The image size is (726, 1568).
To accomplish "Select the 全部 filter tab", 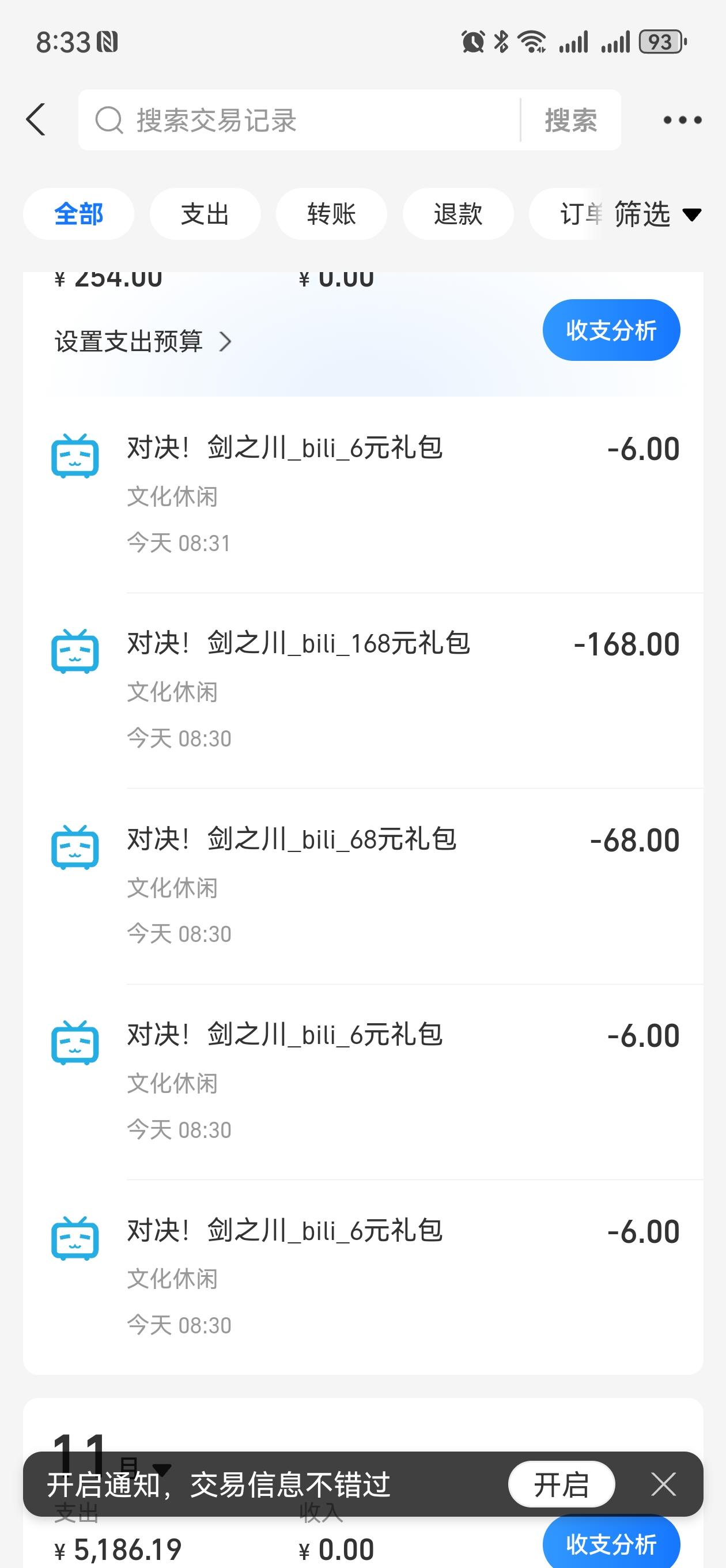I will point(78,214).
